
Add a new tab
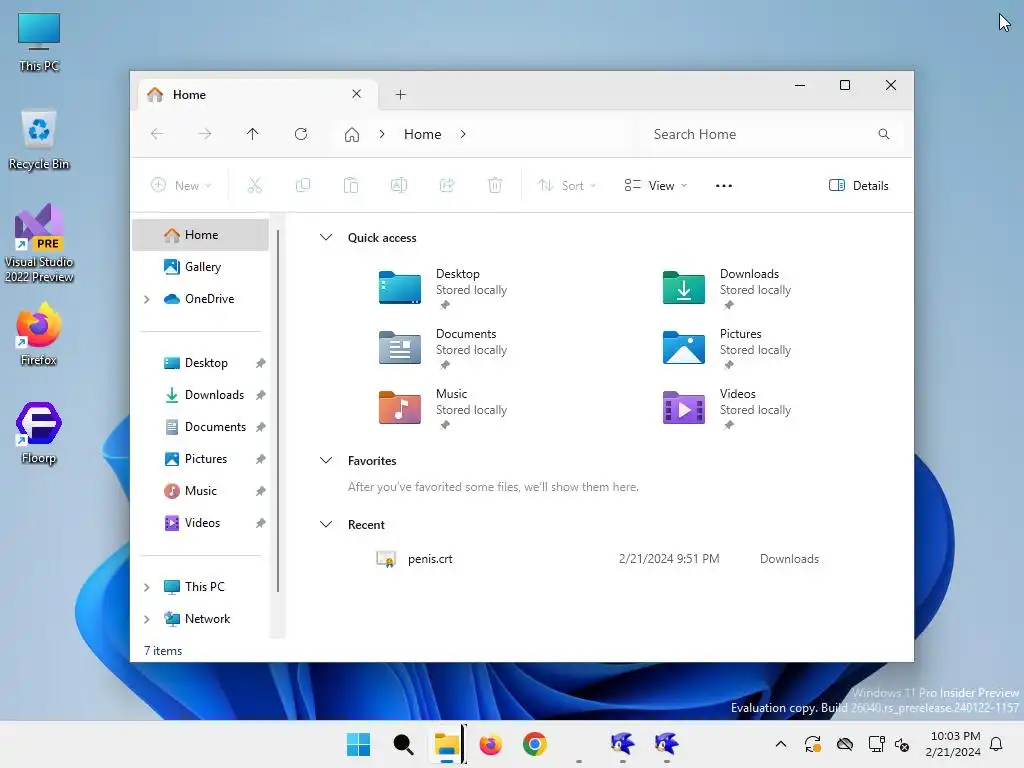coord(400,95)
